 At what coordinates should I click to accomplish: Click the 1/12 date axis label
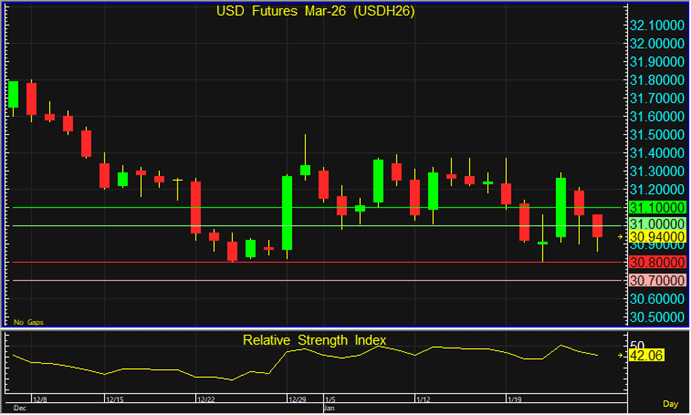pyautogui.click(x=424, y=399)
